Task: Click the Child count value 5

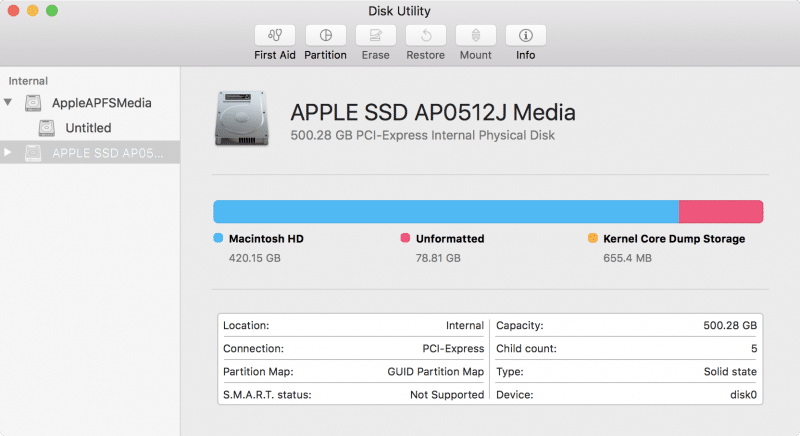Action: coord(754,348)
